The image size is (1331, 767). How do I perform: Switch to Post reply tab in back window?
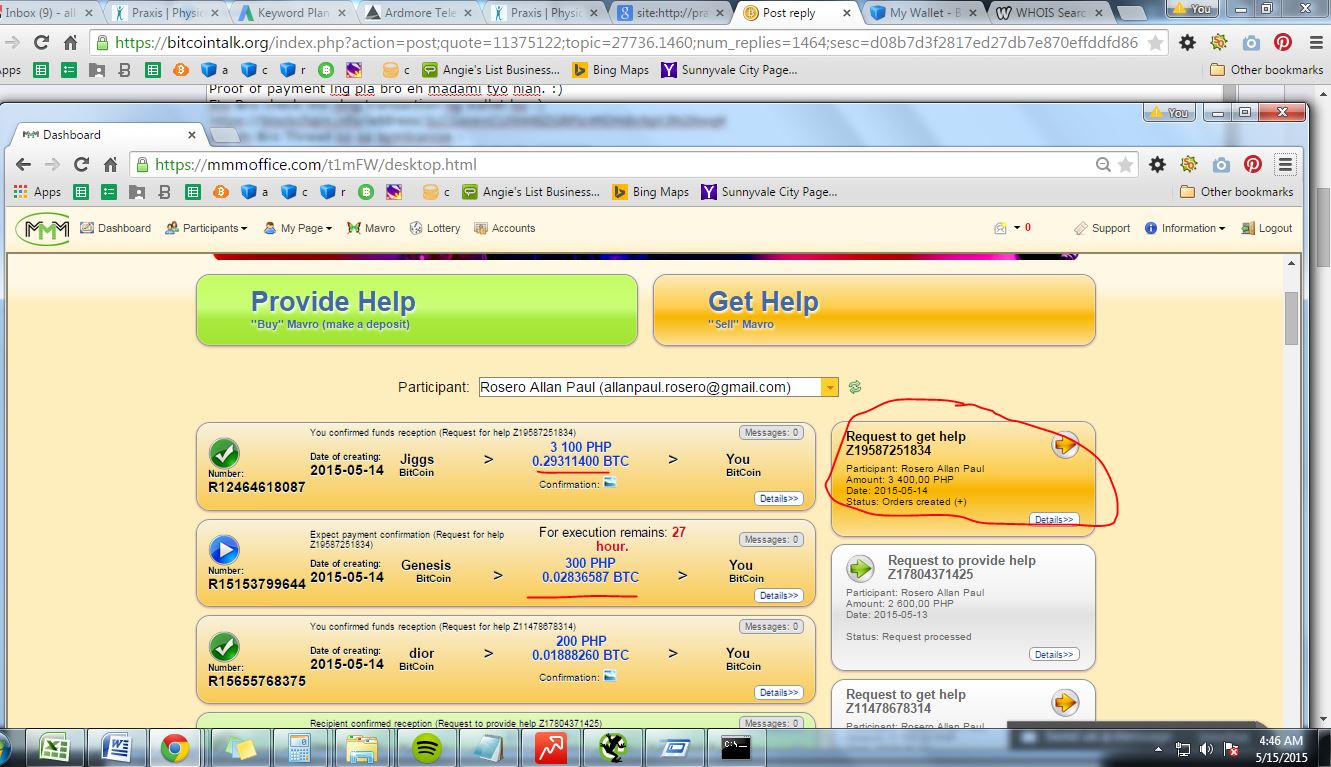[795, 13]
